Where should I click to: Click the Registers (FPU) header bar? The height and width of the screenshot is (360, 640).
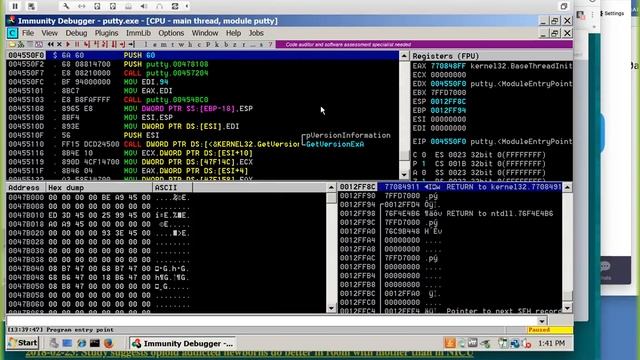click(491, 56)
